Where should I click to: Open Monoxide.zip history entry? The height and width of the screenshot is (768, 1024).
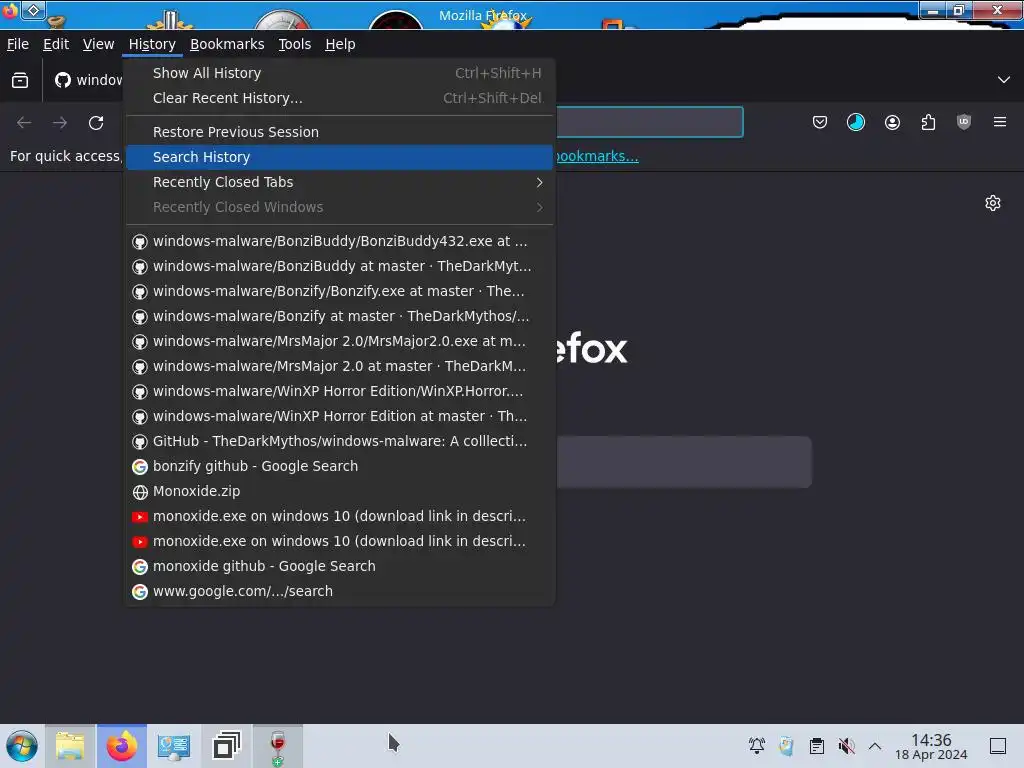point(340,491)
